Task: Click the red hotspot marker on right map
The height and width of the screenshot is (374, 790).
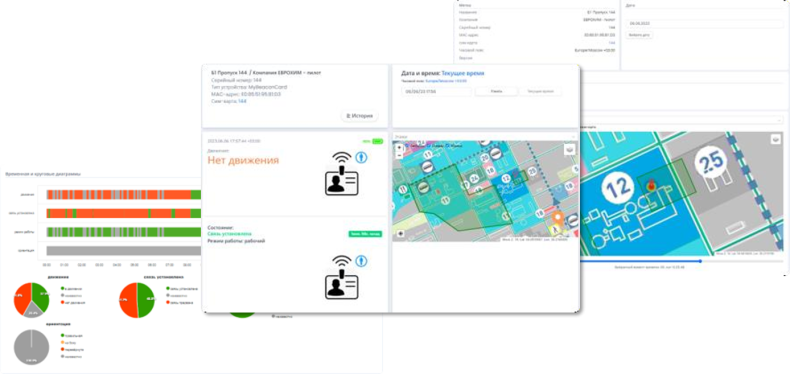Action: [650, 185]
